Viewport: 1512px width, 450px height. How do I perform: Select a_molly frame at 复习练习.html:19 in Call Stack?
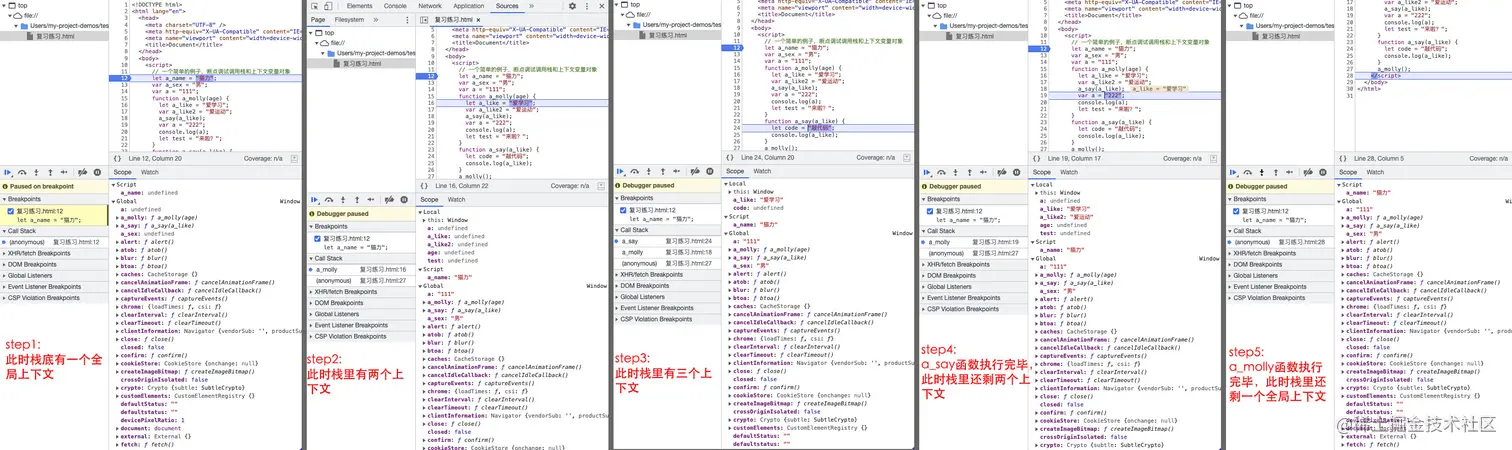974,242
